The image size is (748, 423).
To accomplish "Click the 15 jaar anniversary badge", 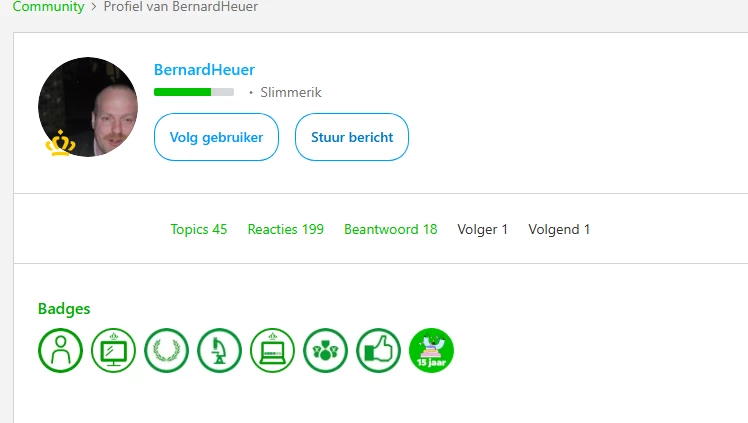I will tap(431, 351).
